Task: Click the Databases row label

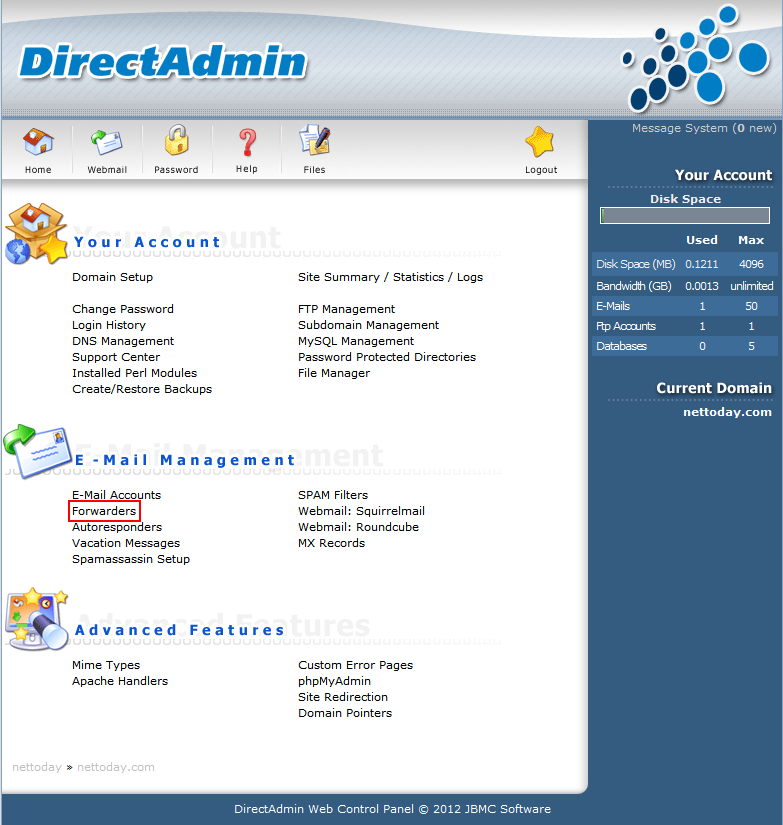Action: pos(621,346)
